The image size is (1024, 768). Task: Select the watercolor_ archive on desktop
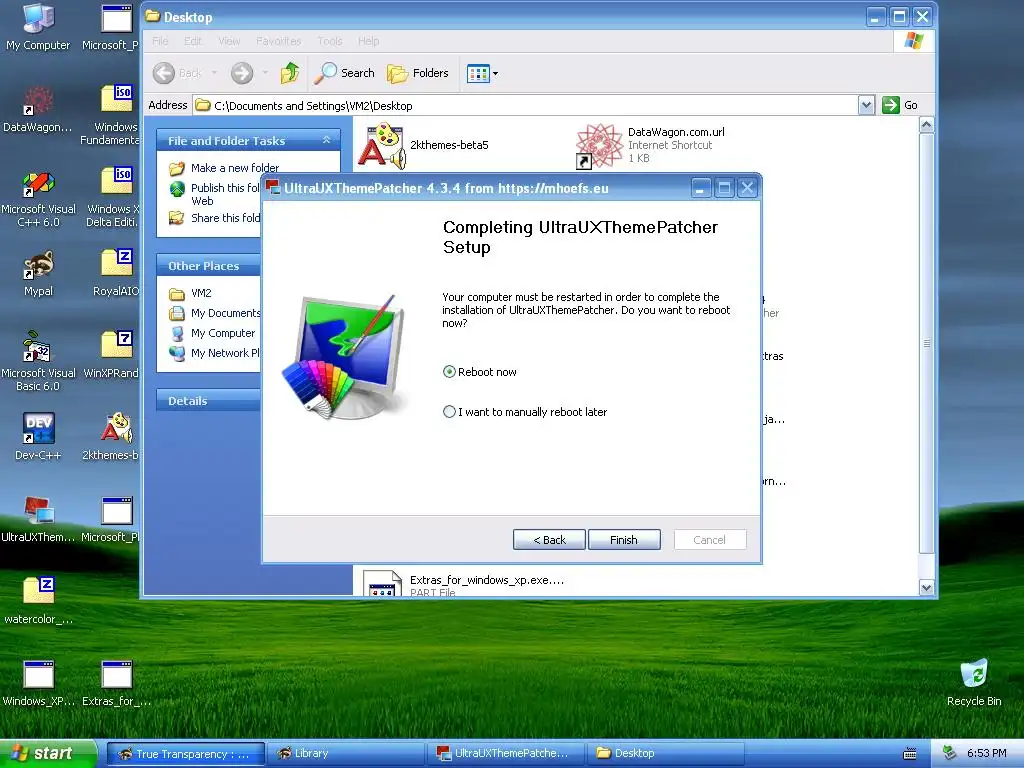coord(38,601)
